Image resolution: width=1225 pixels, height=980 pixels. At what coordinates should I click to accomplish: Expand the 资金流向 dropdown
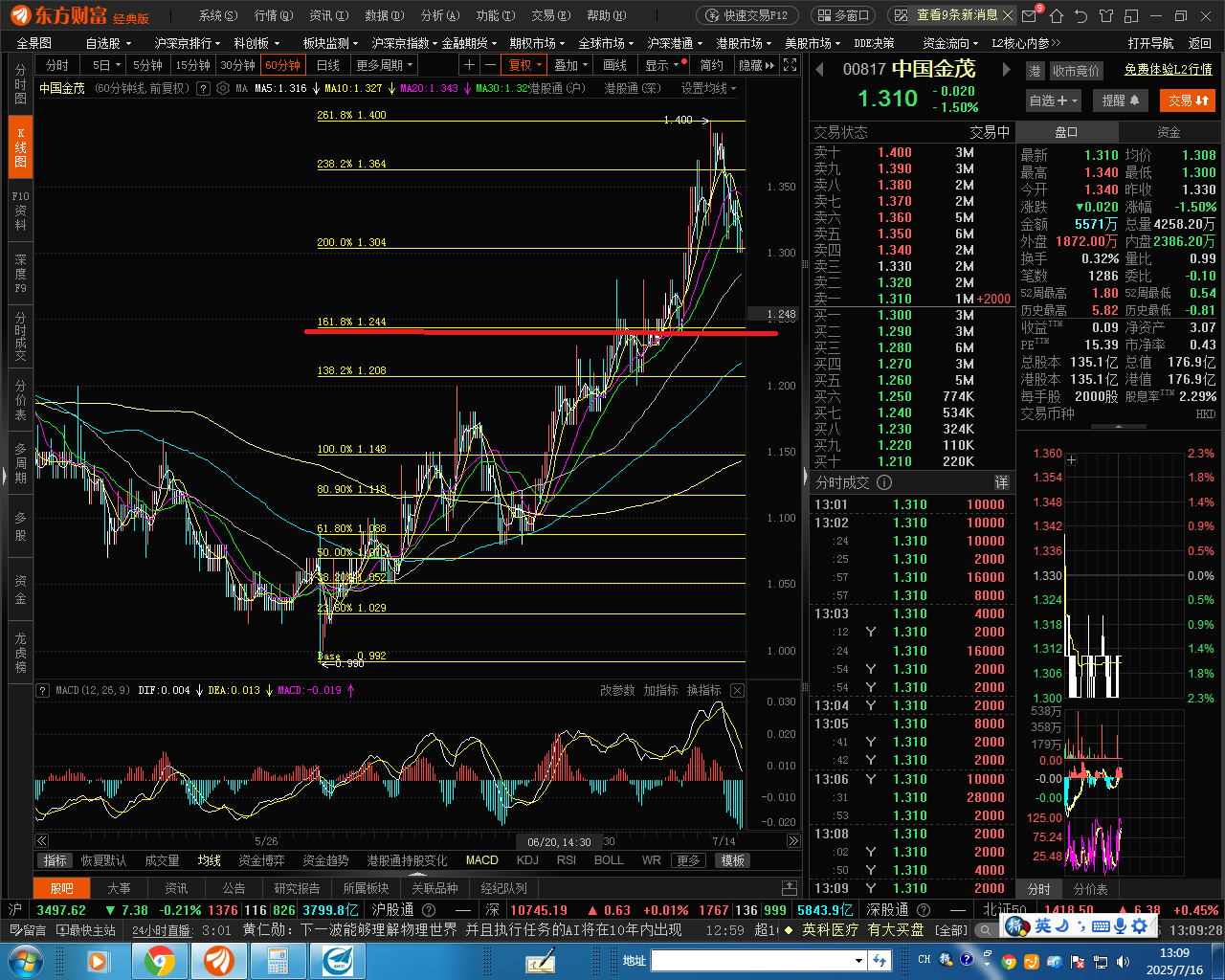click(x=950, y=43)
